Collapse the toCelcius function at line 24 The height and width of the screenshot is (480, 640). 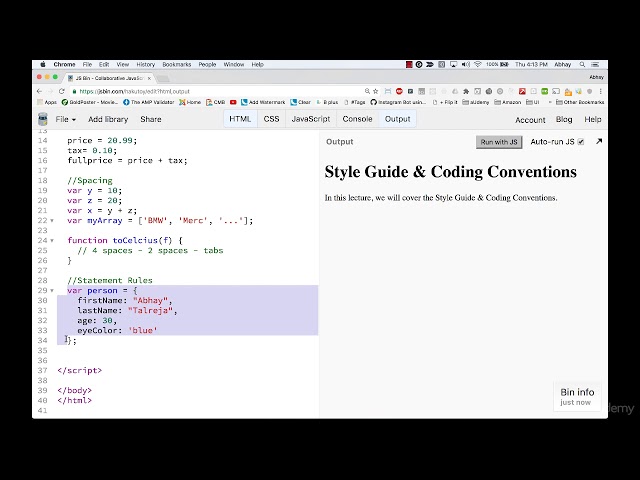tap(52, 241)
